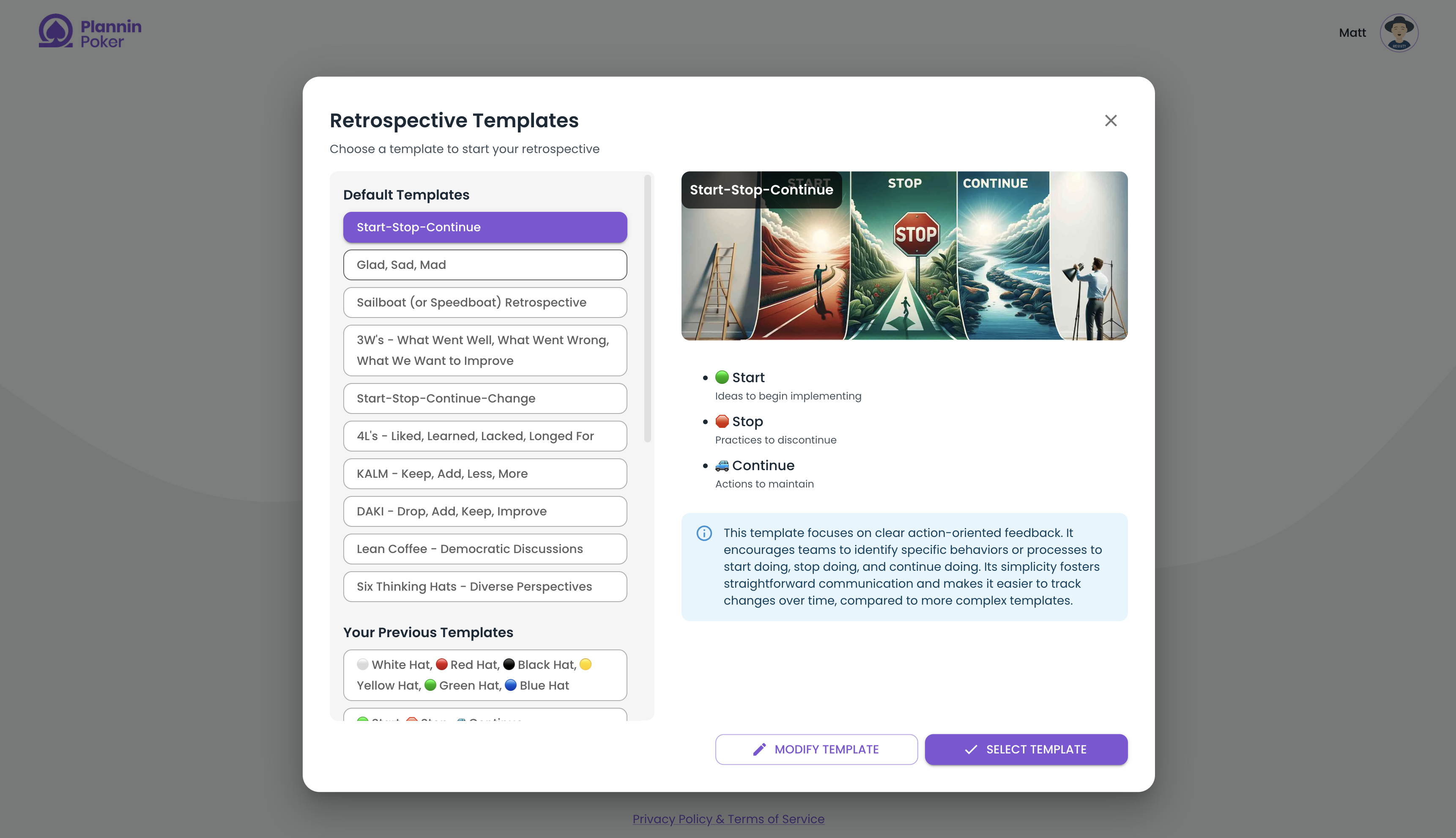Screen dimensions: 1456x838
Task: Click 'Ideas to begin implementing' text
Action: click(x=788, y=396)
